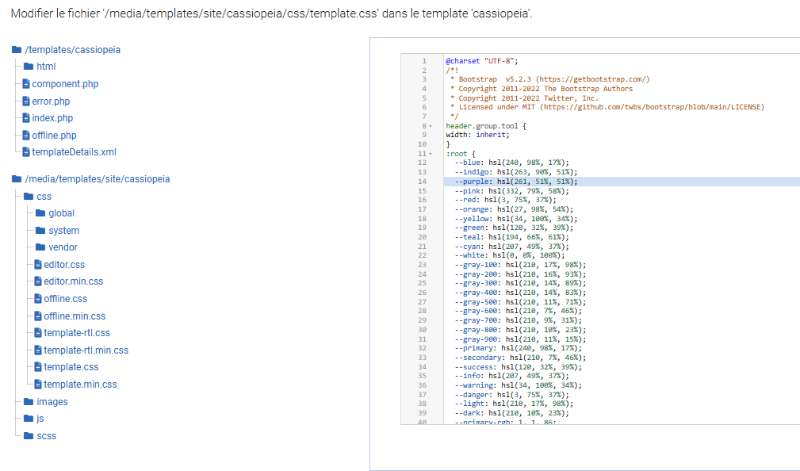Image resolution: width=800 pixels, height=471 pixels.
Task: Click the template.css file icon
Action: click(x=38, y=367)
